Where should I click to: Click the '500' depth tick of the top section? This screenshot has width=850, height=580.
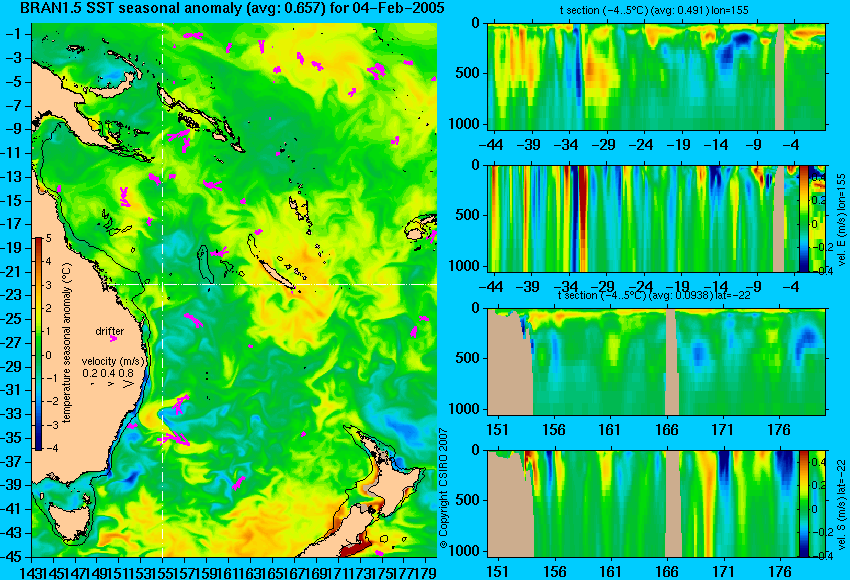(467, 73)
